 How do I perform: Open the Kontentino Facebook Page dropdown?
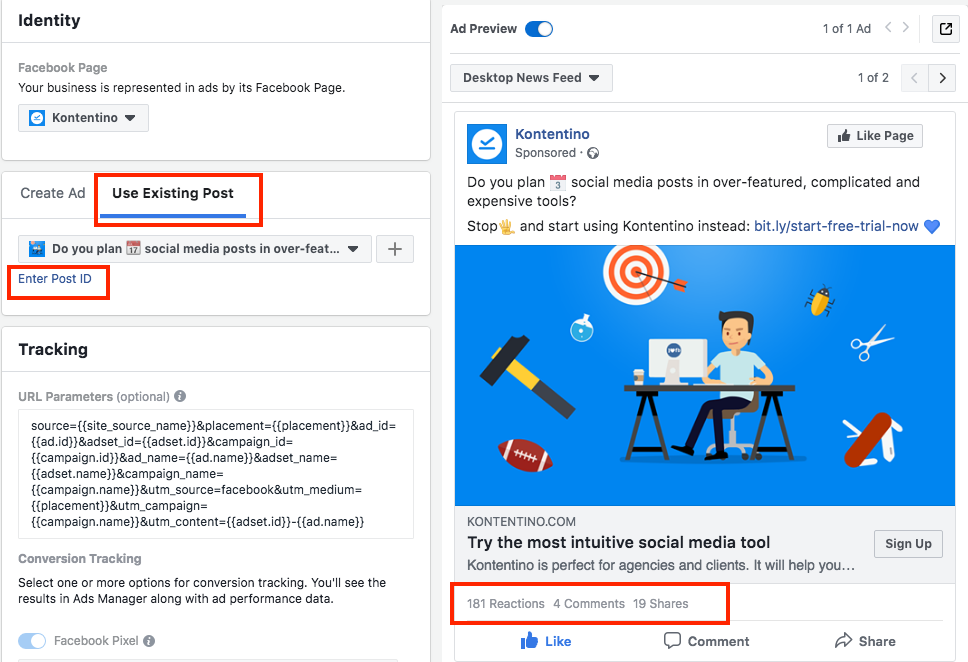pos(83,118)
